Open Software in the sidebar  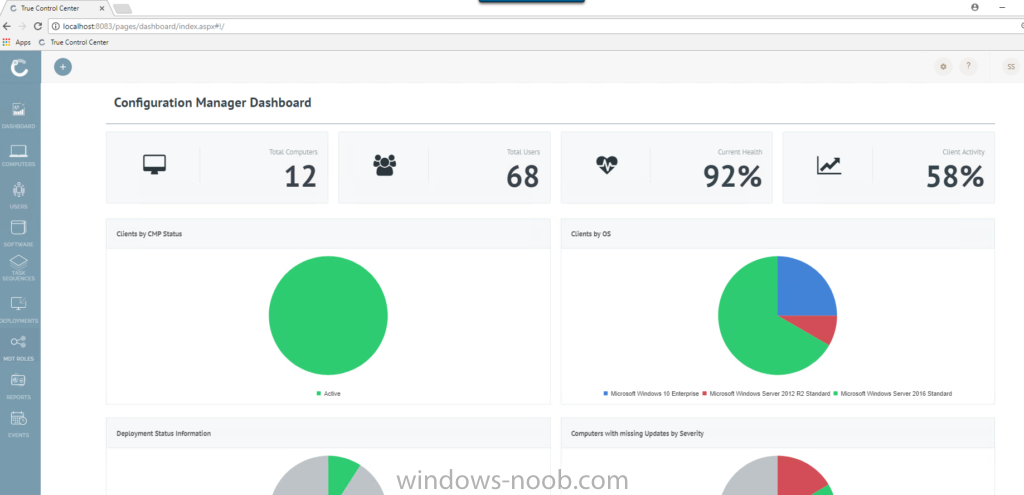pos(19,233)
